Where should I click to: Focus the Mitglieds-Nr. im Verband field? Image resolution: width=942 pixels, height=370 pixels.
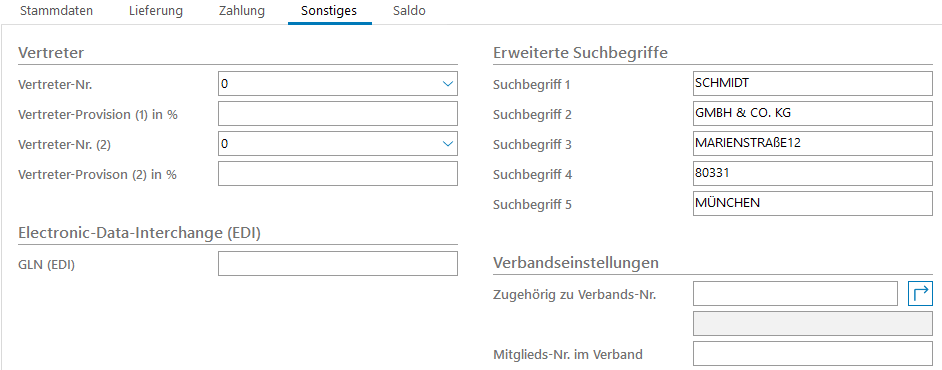pos(813,354)
